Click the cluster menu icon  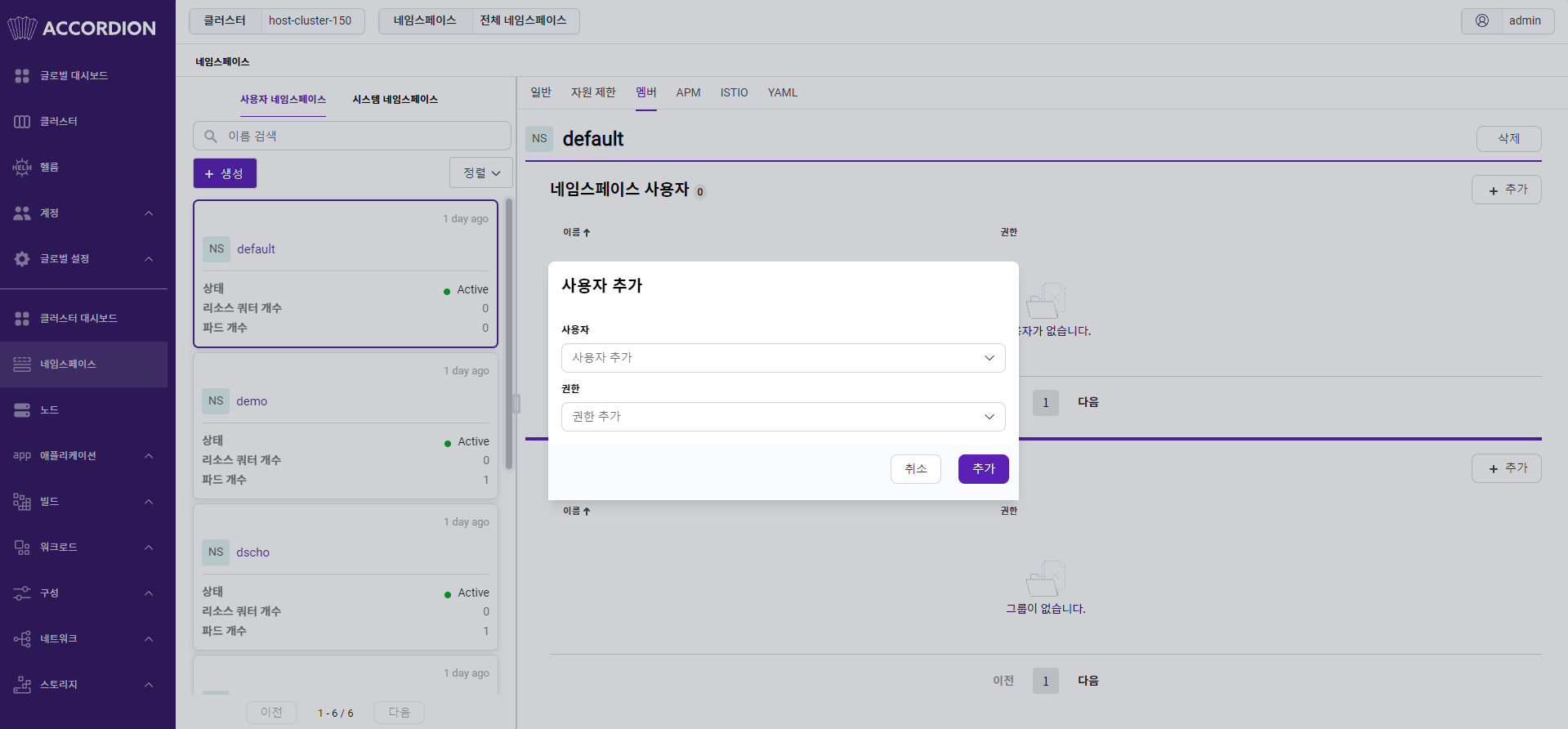(x=22, y=121)
